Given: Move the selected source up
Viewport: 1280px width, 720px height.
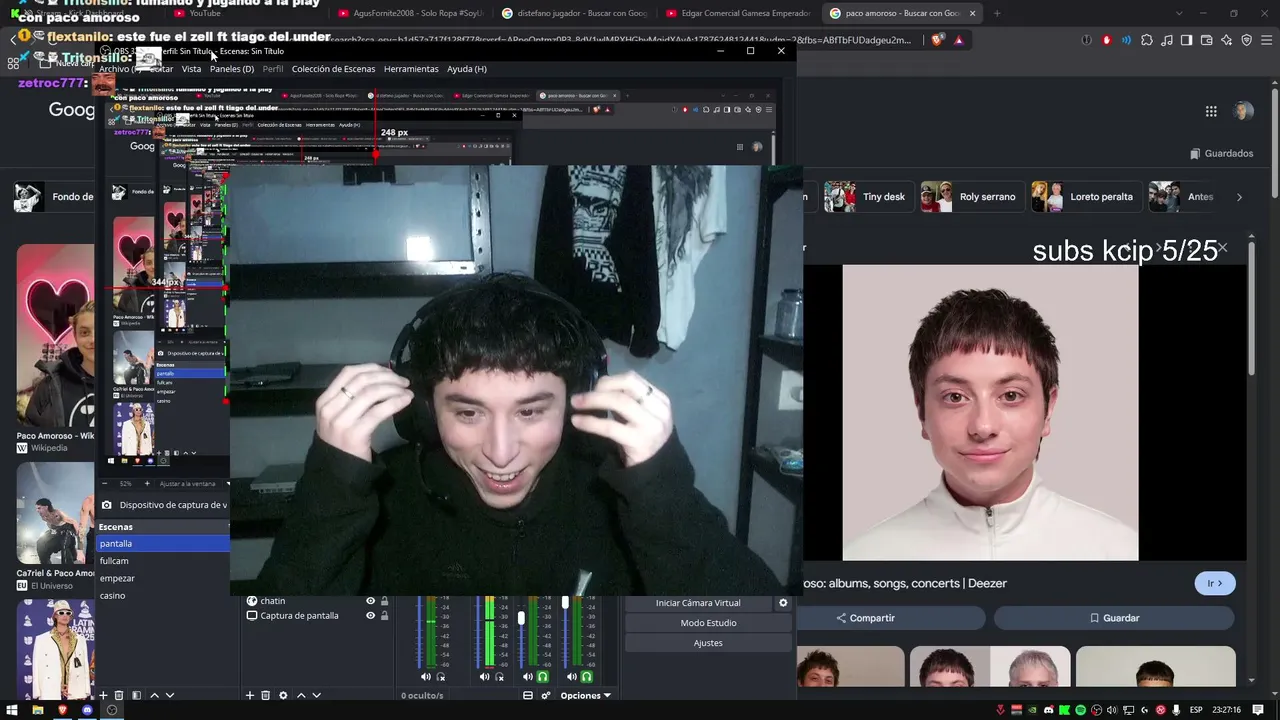Looking at the screenshot, I should (x=301, y=695).
